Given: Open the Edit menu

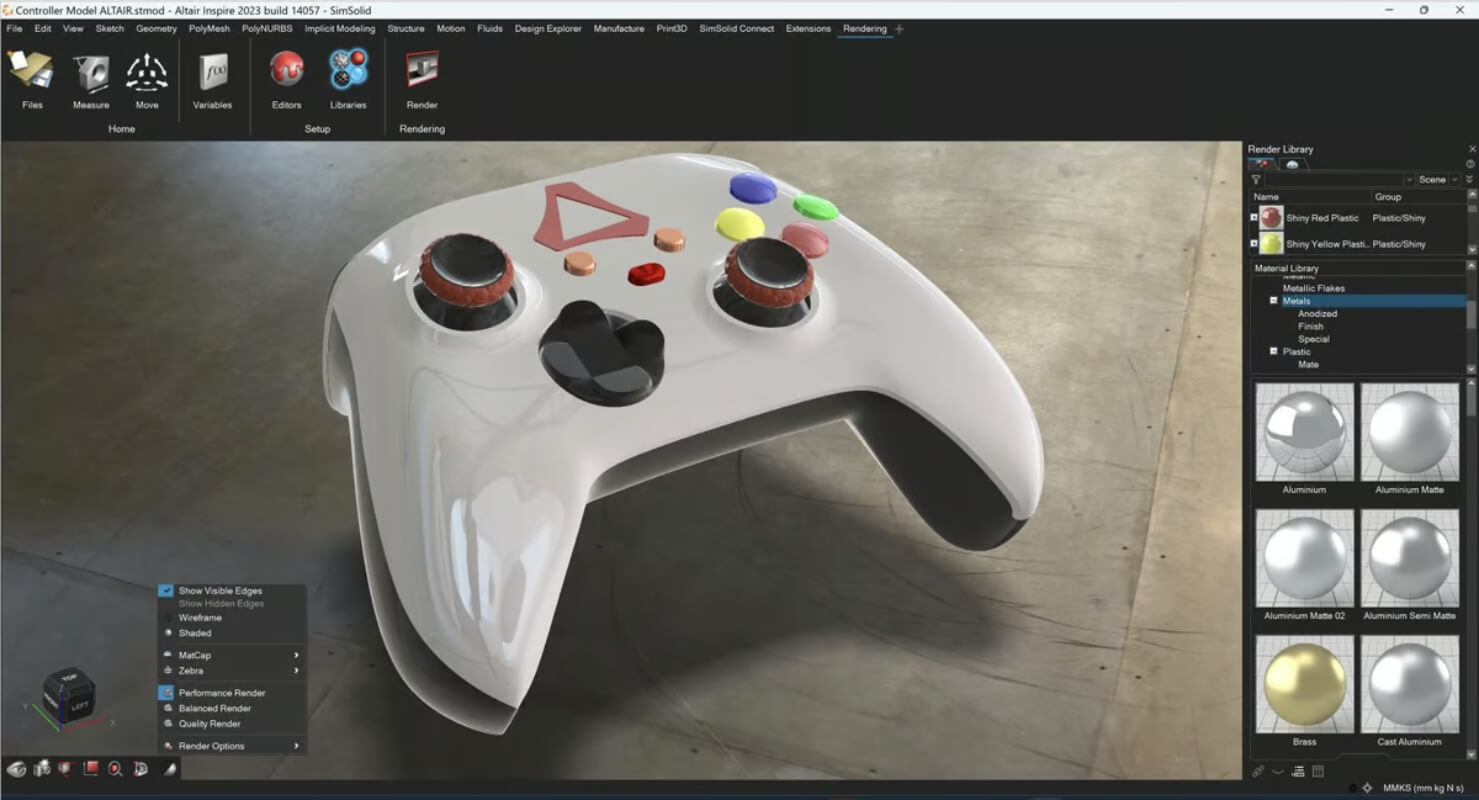Looking at the screenshot, I should click(x=43, y=29).
